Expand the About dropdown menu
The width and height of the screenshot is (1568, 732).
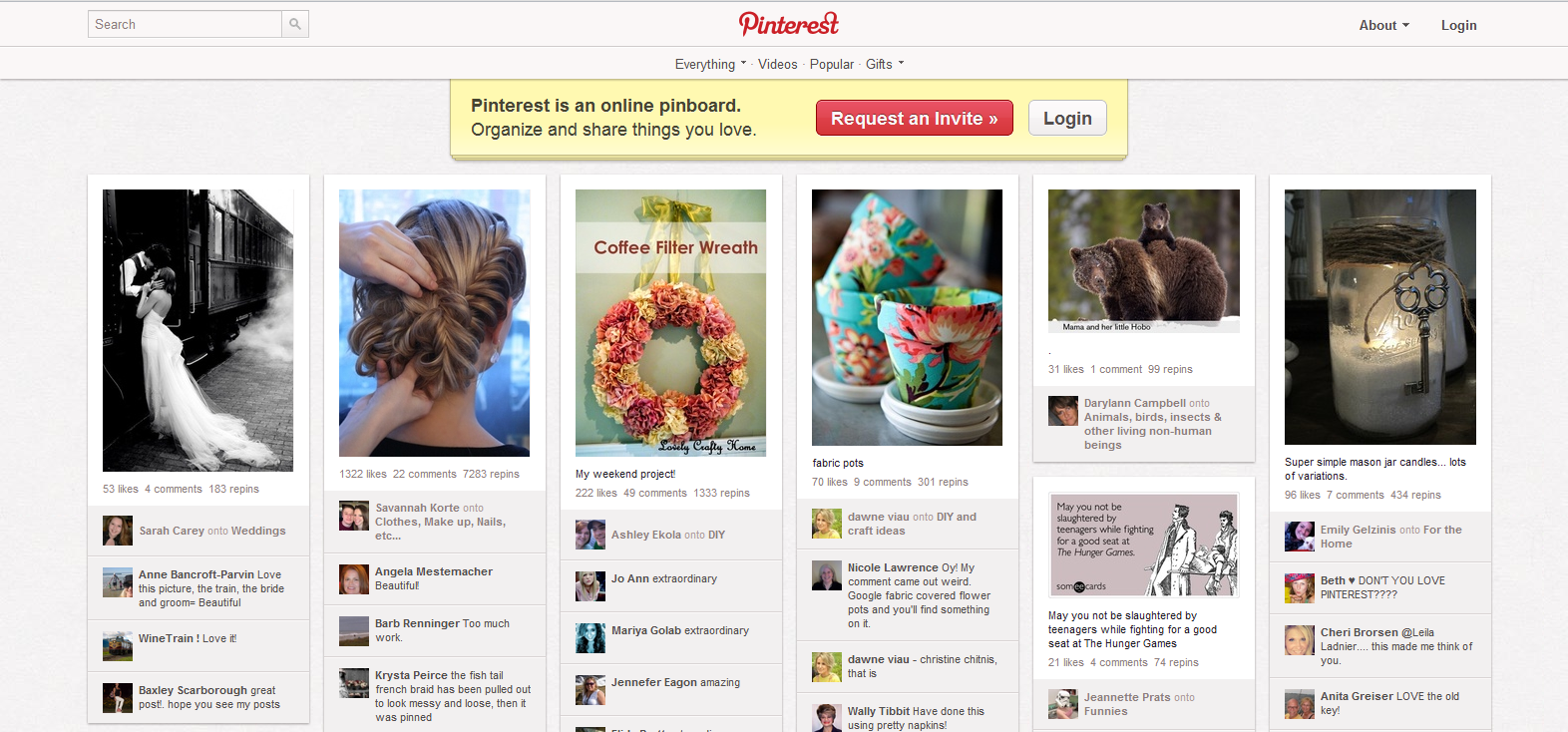1384,25
